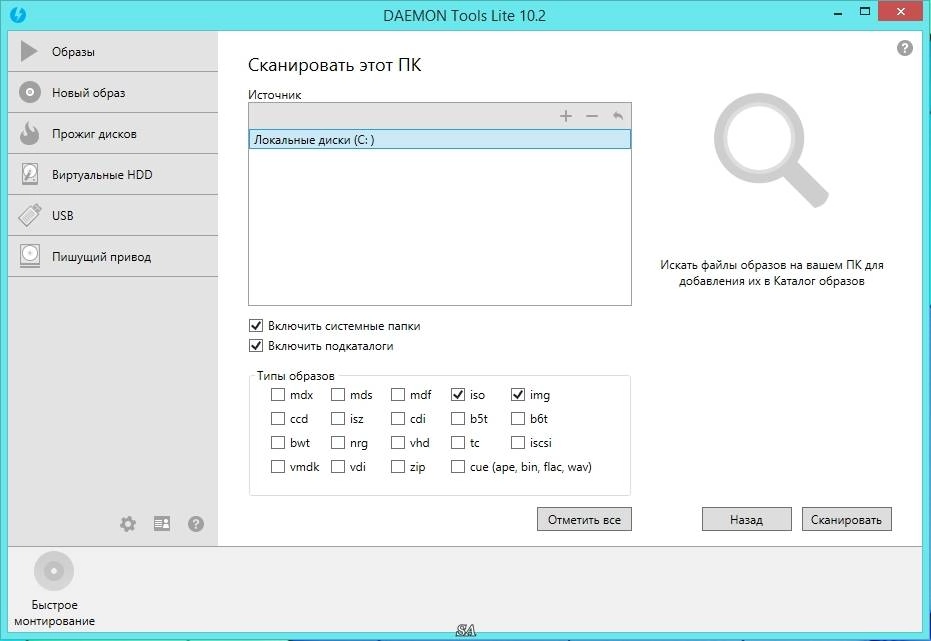Image resolution: width=931 pixels, height=641 pixels.
Task: Close the DAEMON Tools window
Action: [901, 12]
